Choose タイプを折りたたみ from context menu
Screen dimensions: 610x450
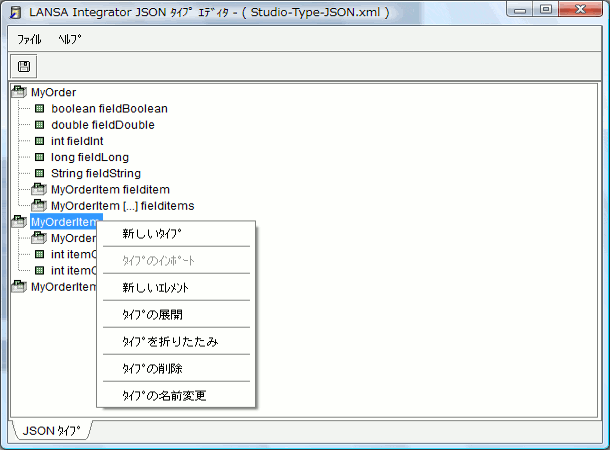[x=176, y=341]
